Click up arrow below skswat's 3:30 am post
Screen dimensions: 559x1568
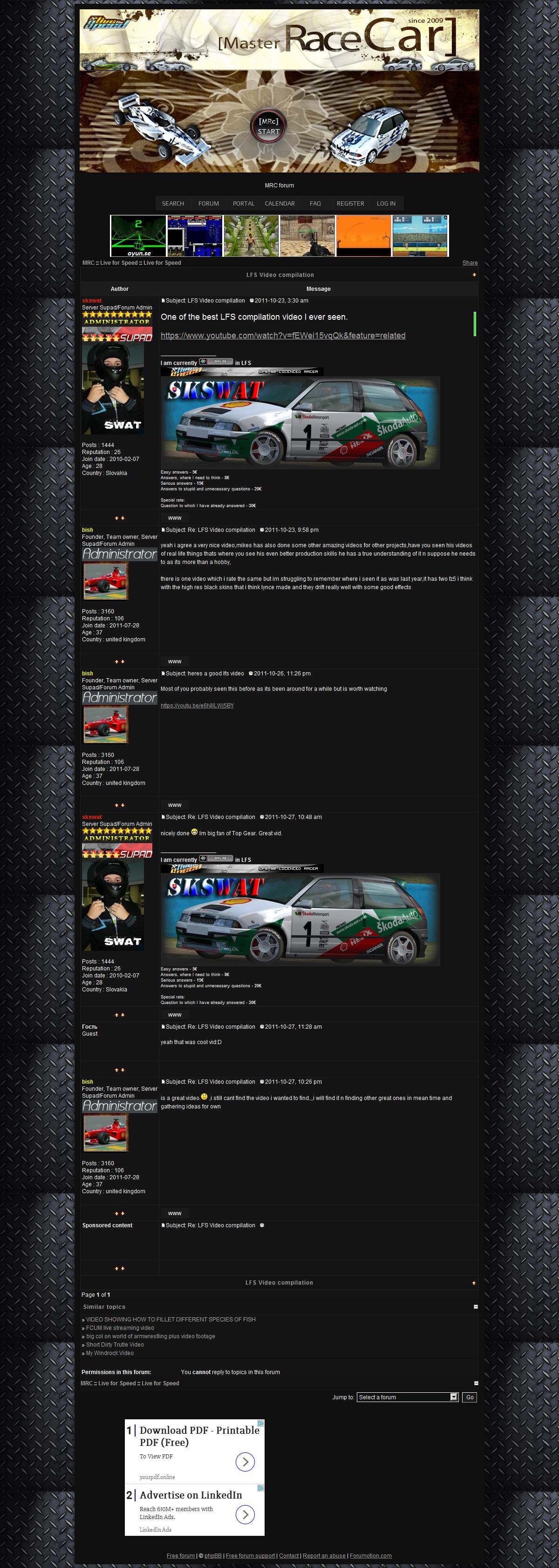tap(117, 518)
